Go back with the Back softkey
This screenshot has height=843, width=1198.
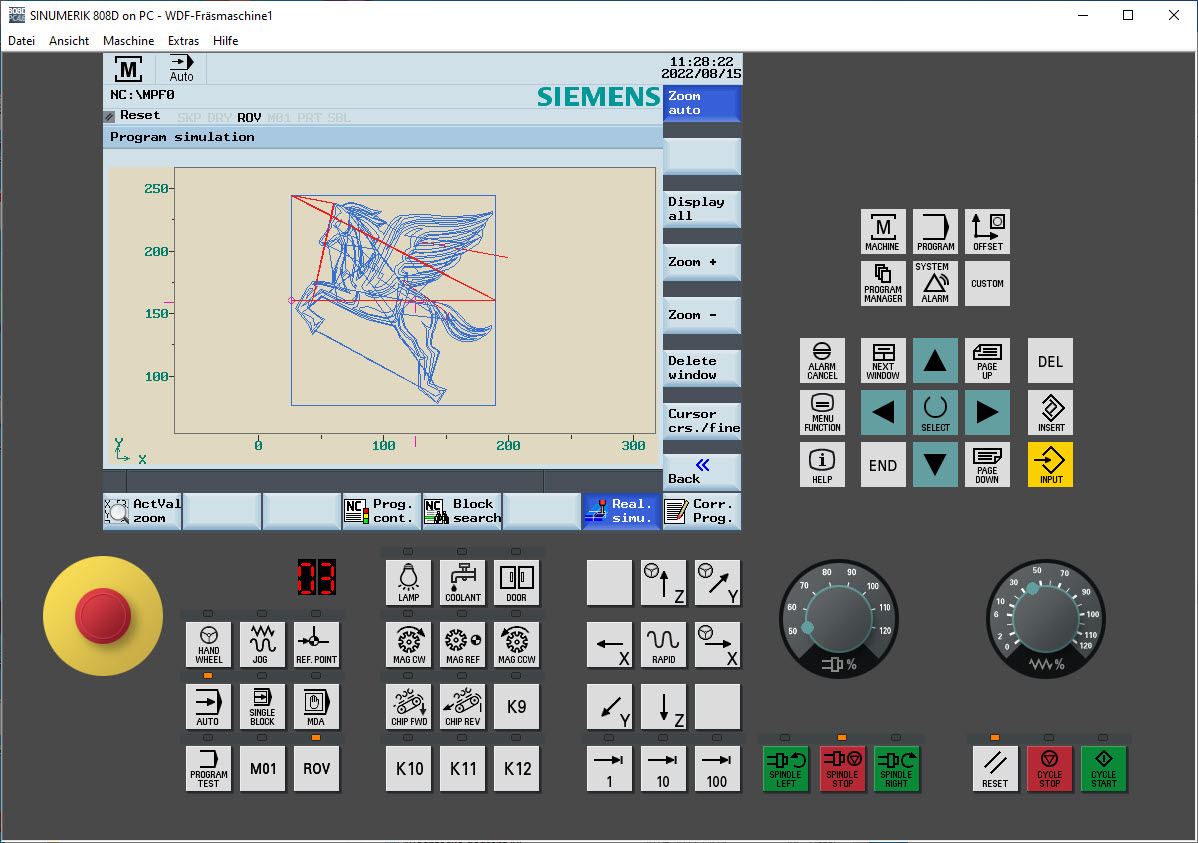(702, 472)
